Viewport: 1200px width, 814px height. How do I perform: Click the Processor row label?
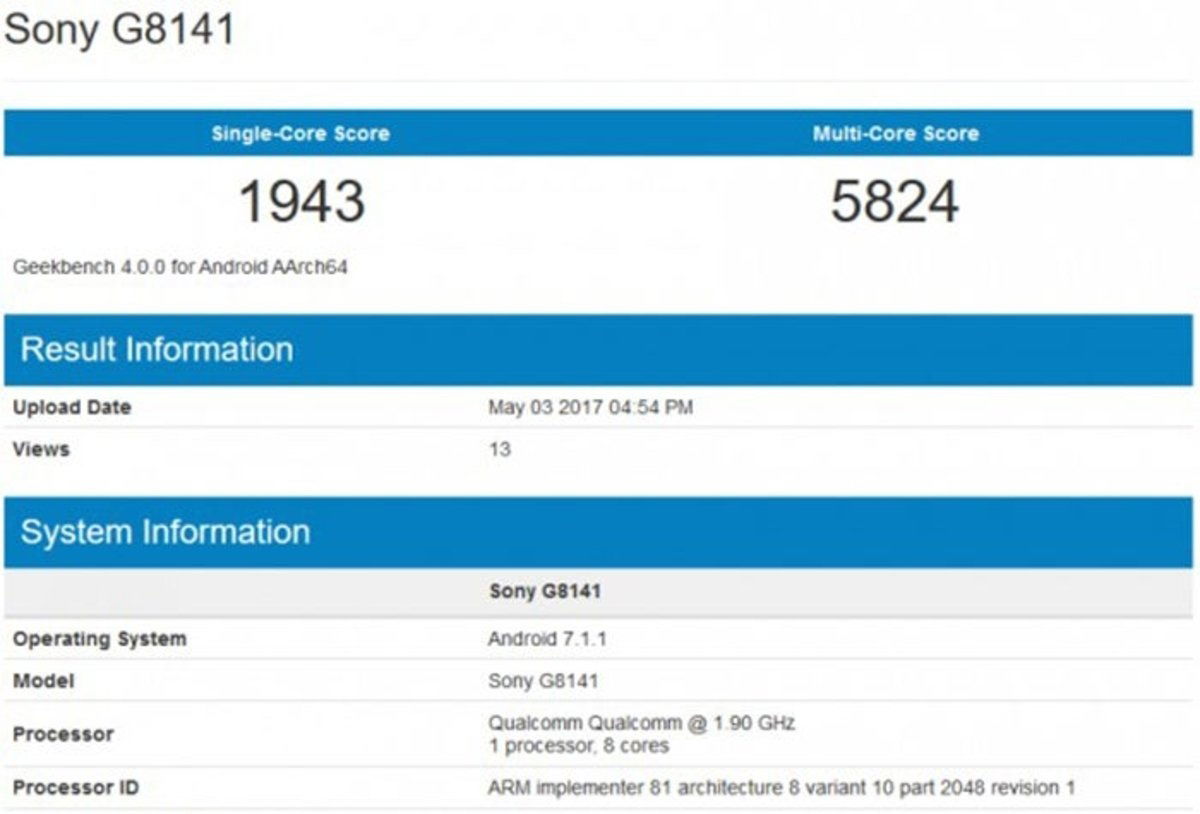pos(63,734)
